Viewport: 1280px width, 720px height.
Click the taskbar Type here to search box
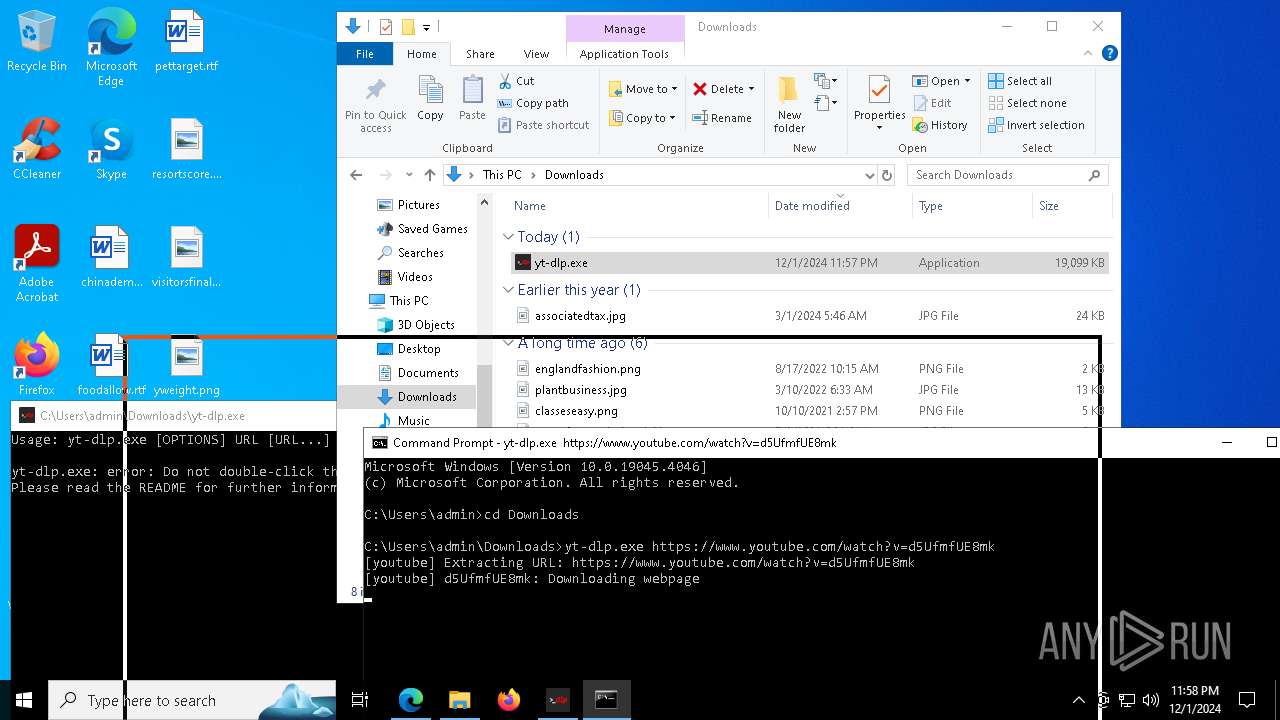[x=192, y=700]
